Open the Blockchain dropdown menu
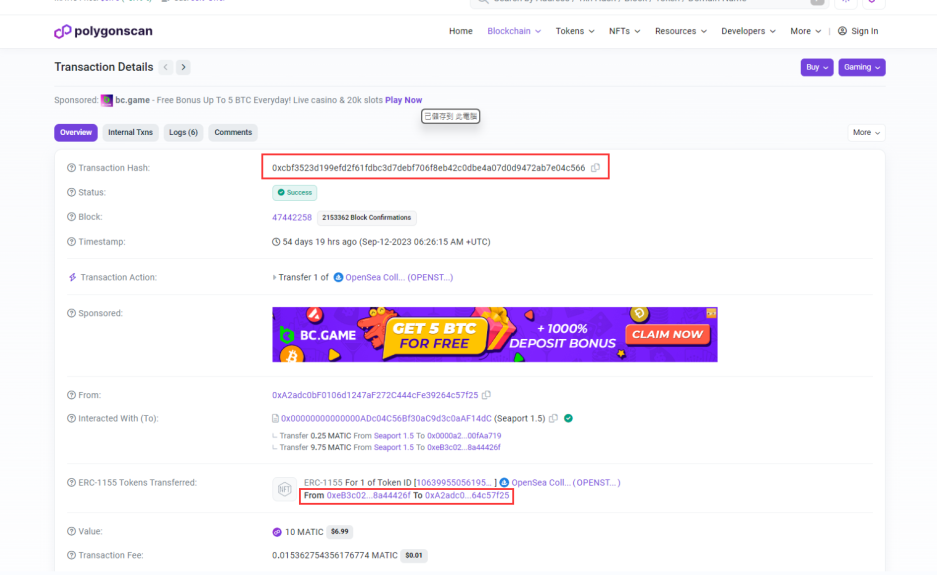Viewport: 937px width, 575px height. pos(514,31)
